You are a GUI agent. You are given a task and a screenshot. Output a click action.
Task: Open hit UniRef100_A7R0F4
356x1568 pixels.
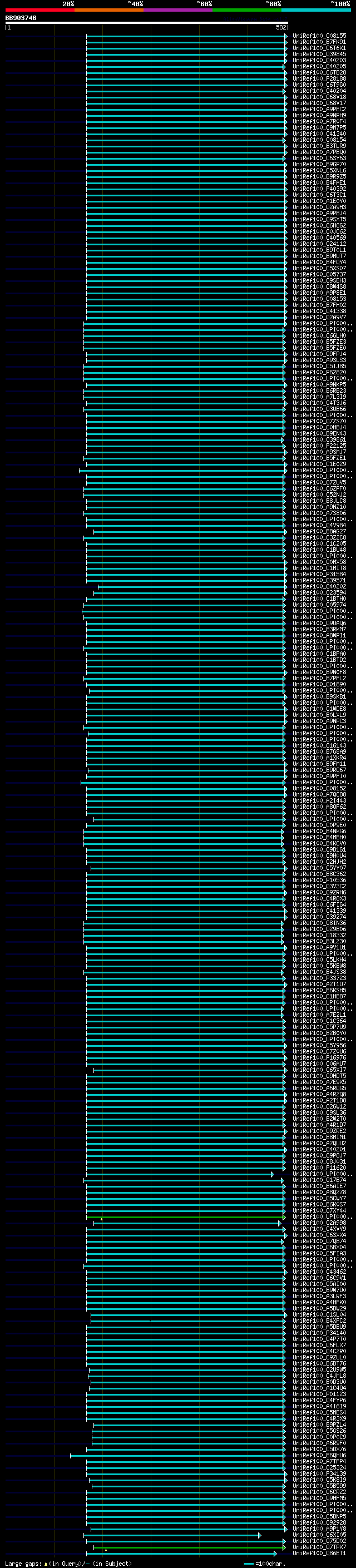point(319,122)
